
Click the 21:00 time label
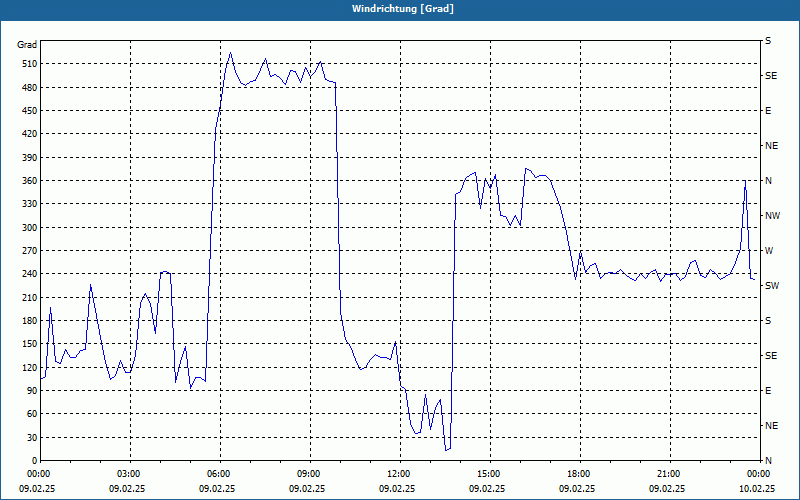[670, 474]
